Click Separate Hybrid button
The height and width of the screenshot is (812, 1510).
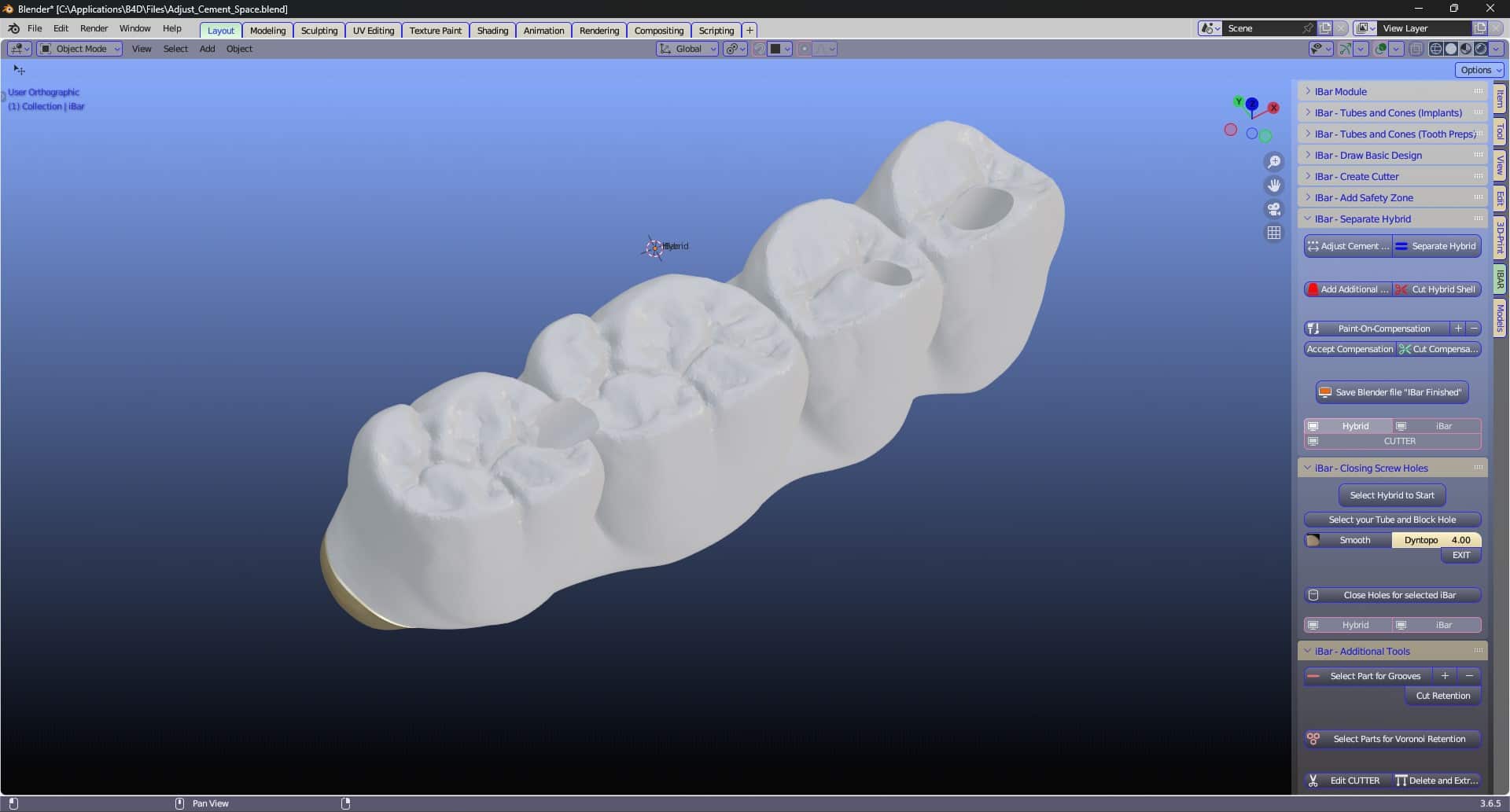(x=1437, y=246)
